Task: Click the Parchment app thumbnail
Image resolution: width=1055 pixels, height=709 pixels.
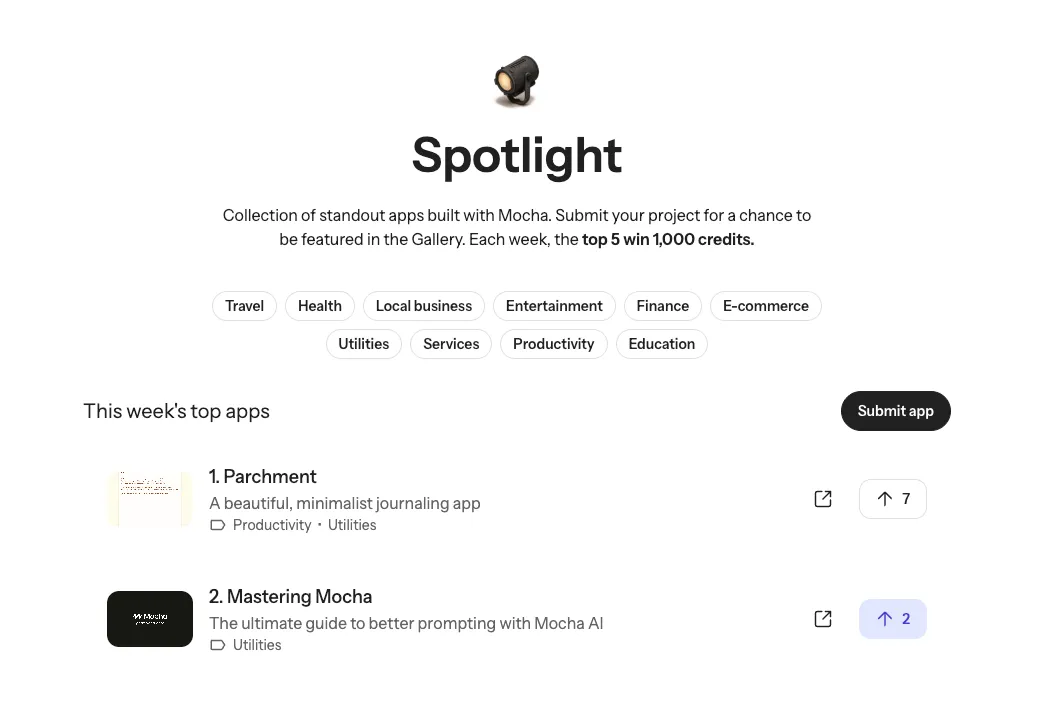Action: pos(149,499)
